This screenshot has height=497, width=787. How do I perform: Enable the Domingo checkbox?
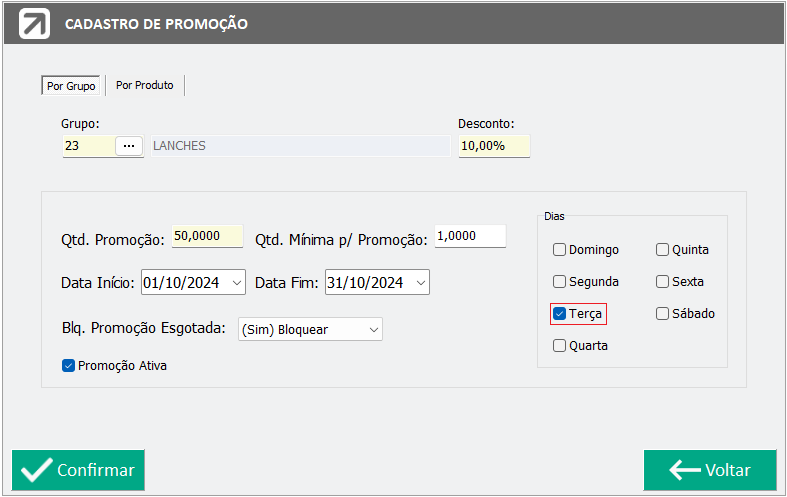(559, 250)
